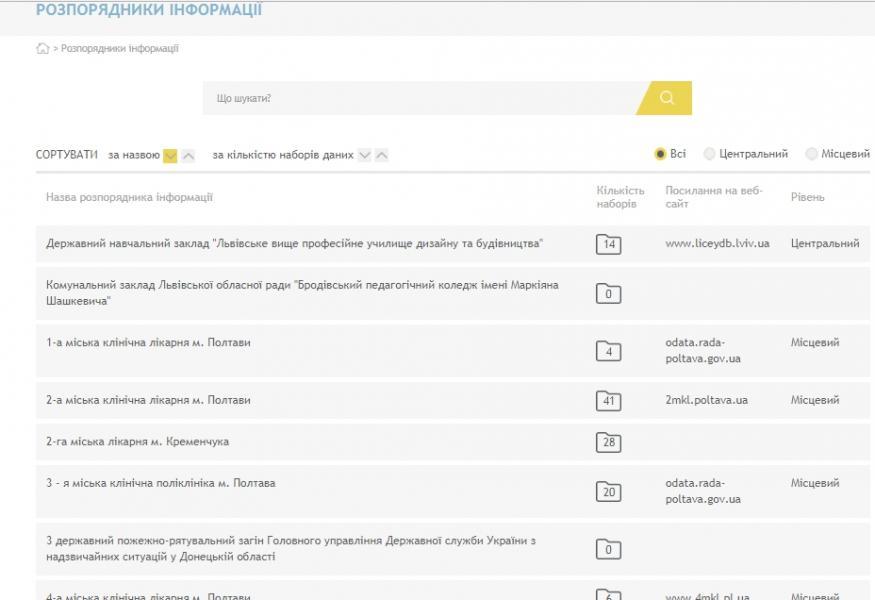Click the home icon in breadcrumb
Image resolution: width=875 pixels, height=600 pixels.
coord(43,49)
